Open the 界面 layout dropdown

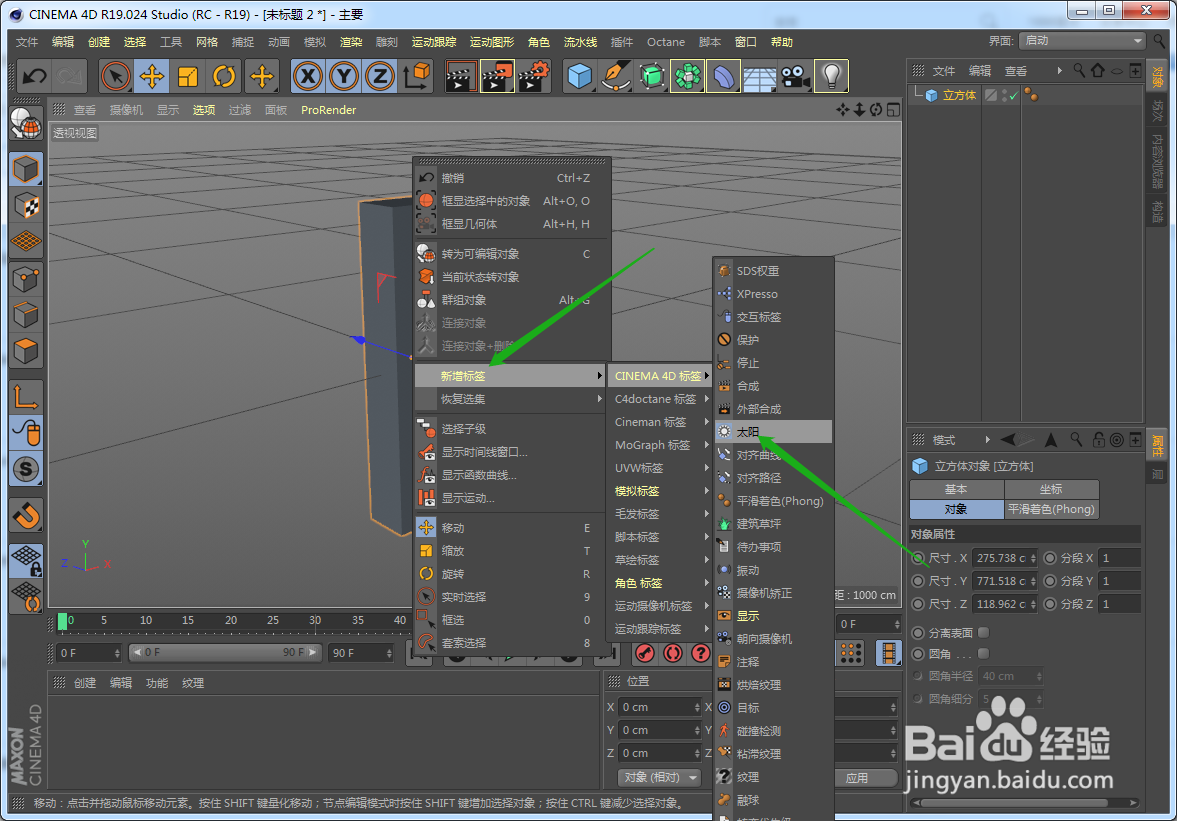(1082, 41)
